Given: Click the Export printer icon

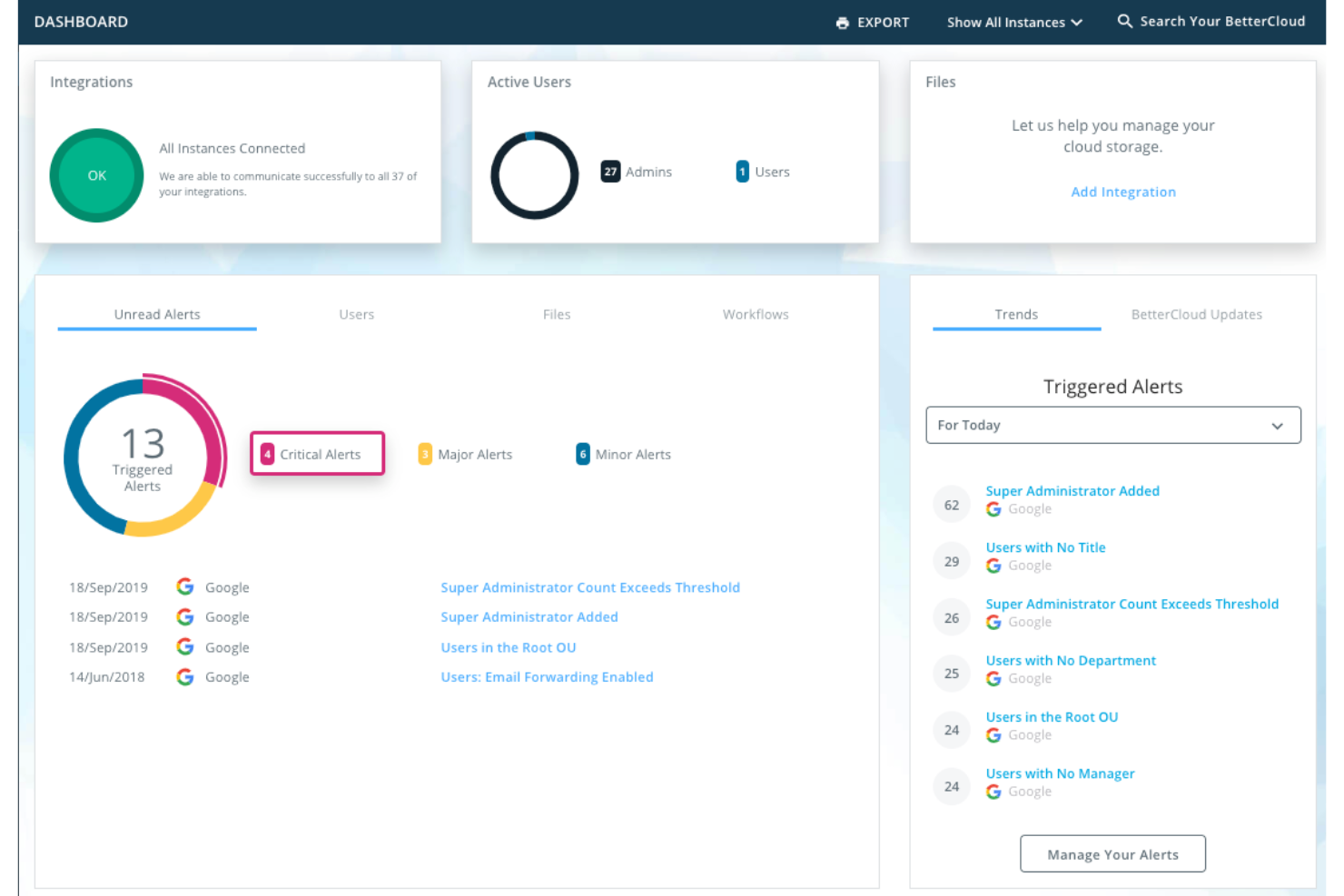Looking at the screenshot, I should click(843, 22).
